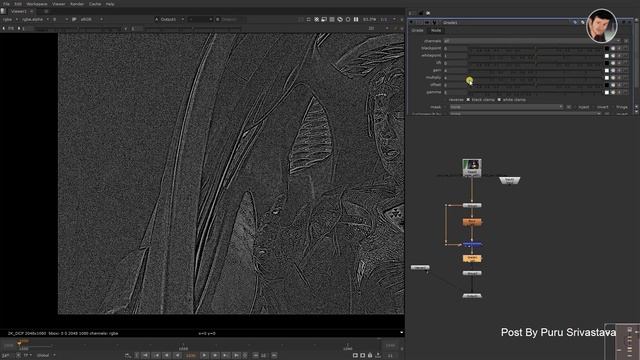Play the viewer backward
The height and width of the screenshot is (360, 640).
click(178, 356)
